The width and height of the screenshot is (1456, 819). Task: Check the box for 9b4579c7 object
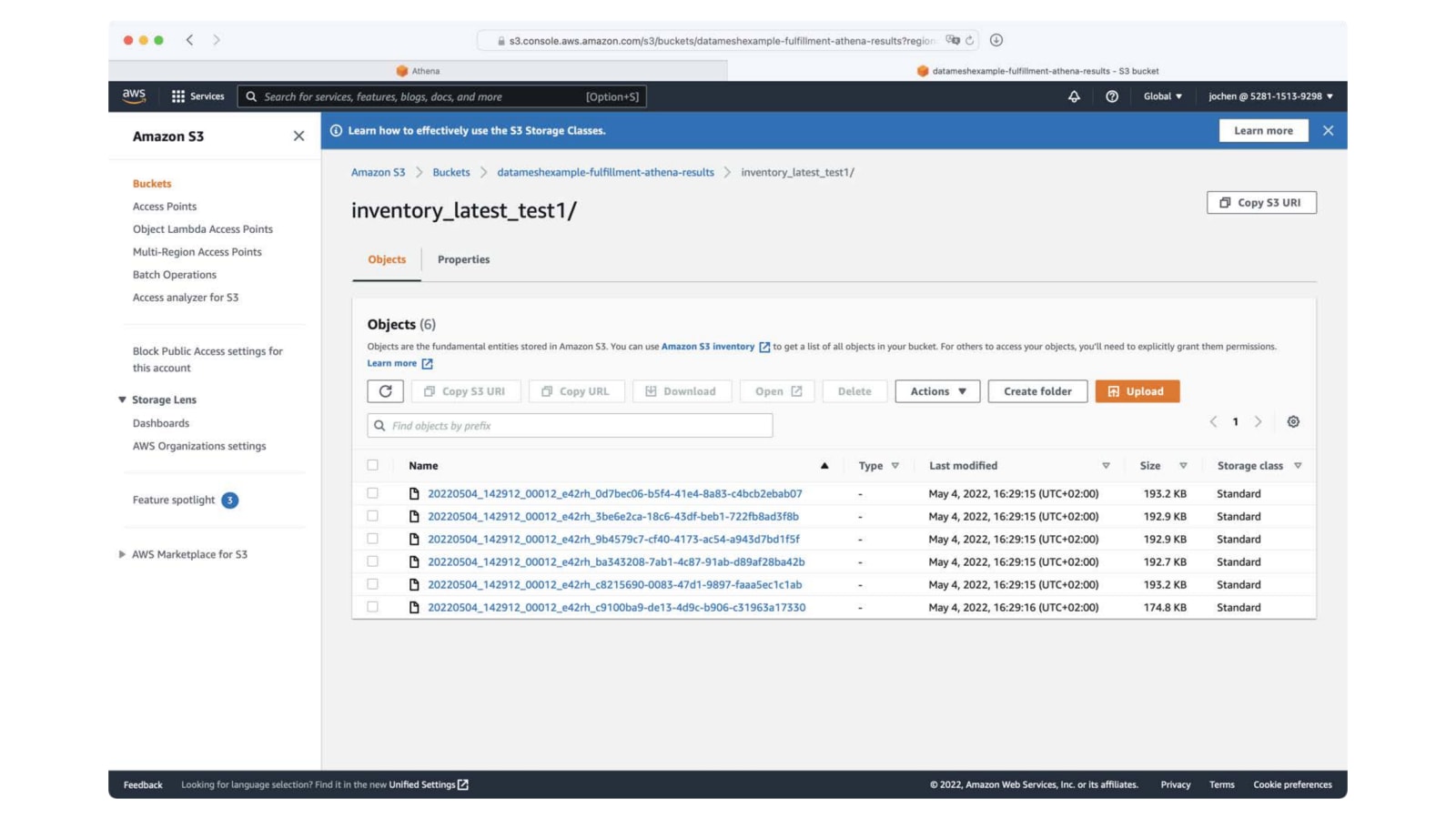pyautogui.click(x=372, y=539)
